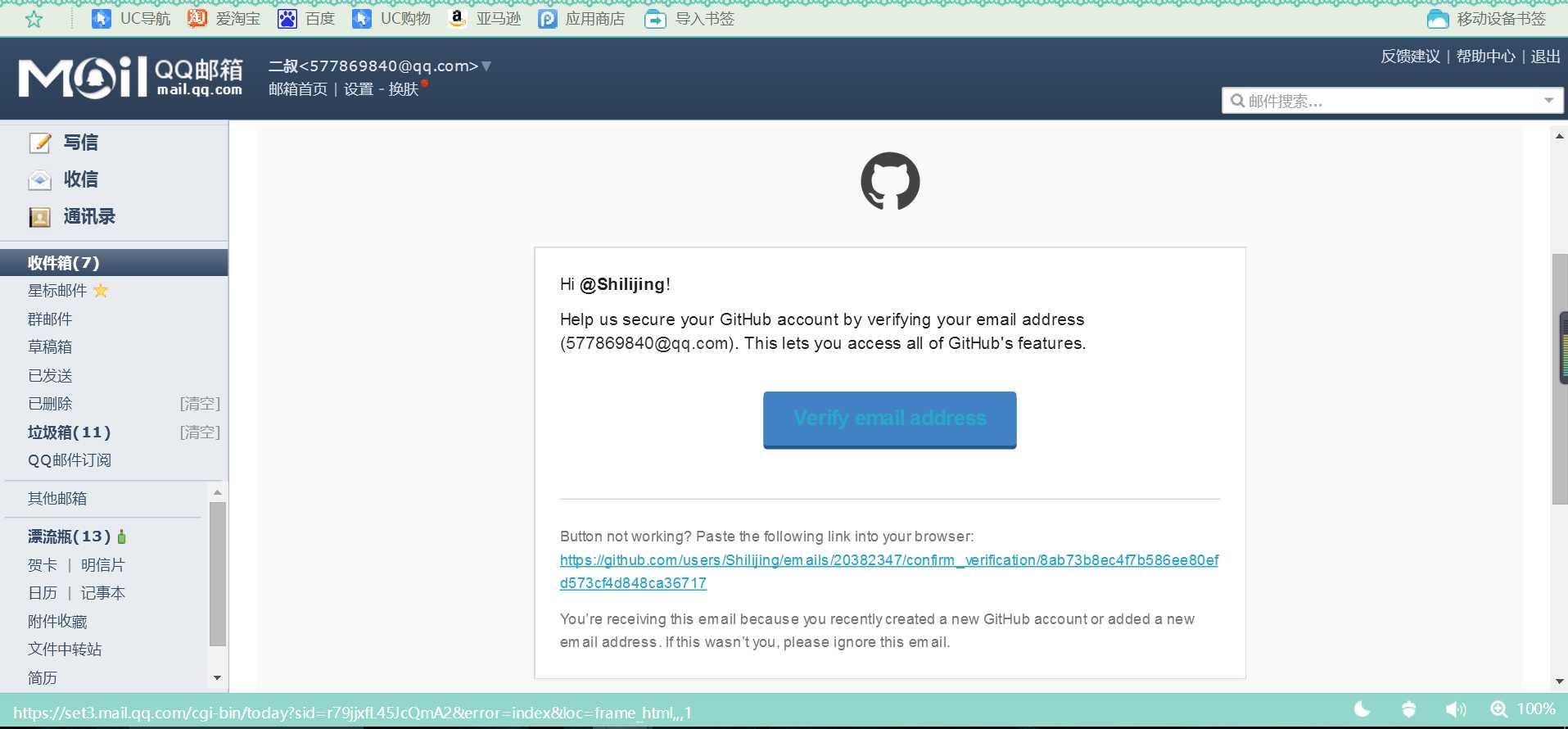This screenshot has width=1568, height=729.
Task: Click the search magnifier in mail search
Action: coord(1238,101)
